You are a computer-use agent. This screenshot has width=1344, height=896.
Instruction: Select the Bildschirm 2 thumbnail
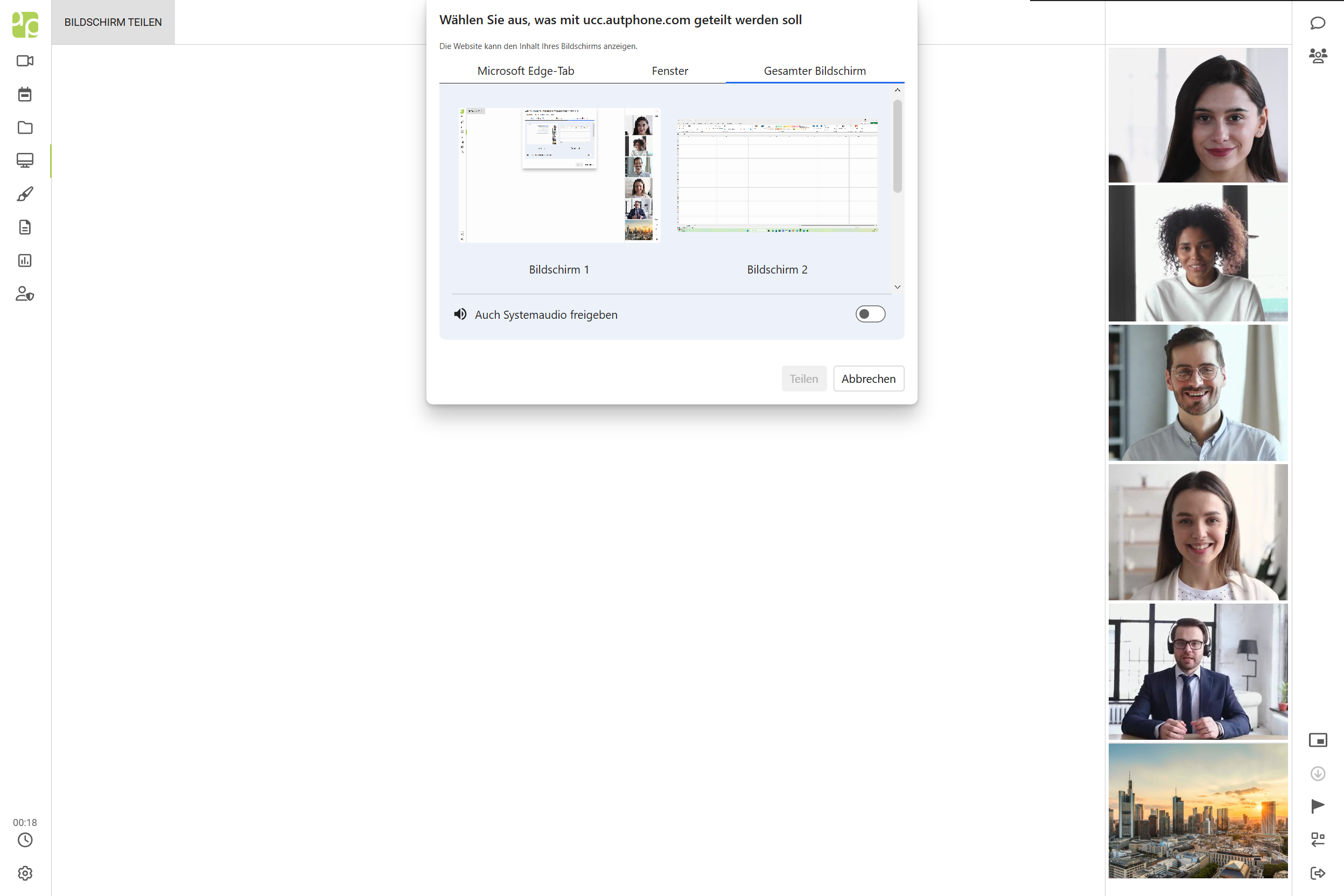click(x=777, y=176)
